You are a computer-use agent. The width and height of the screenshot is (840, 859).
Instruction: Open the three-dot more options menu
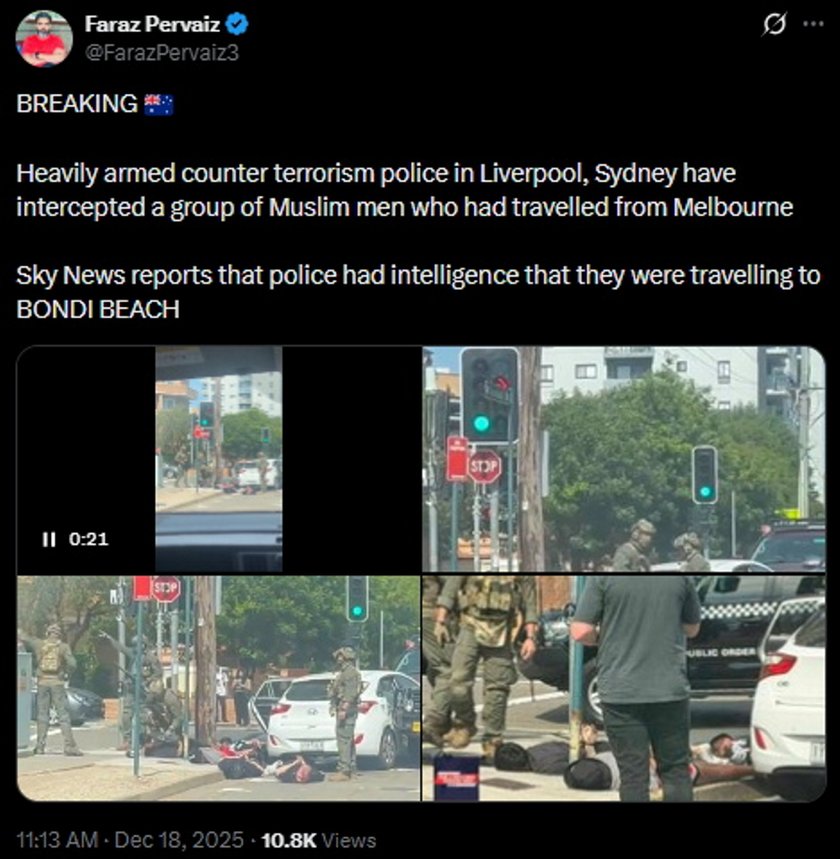pos(813,24)
